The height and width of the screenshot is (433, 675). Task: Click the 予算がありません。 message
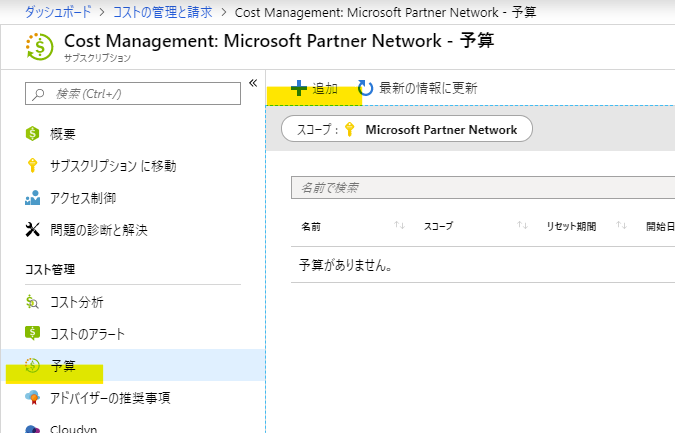[x=346, y=265]
